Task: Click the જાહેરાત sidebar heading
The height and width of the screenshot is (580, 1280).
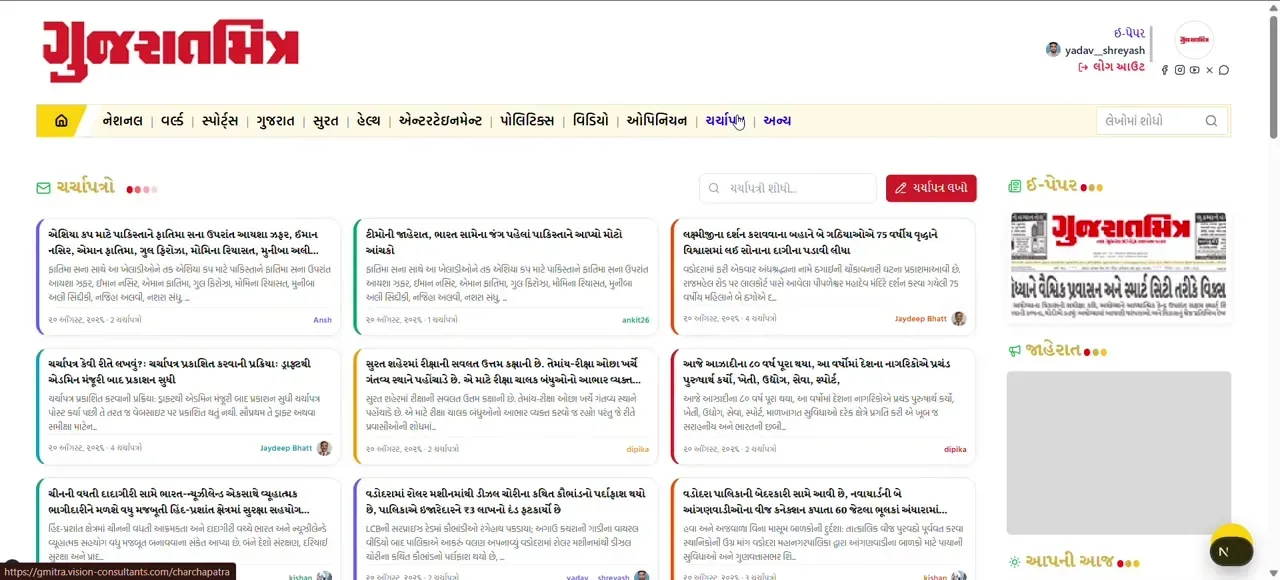Action: tap(1054, 350)
